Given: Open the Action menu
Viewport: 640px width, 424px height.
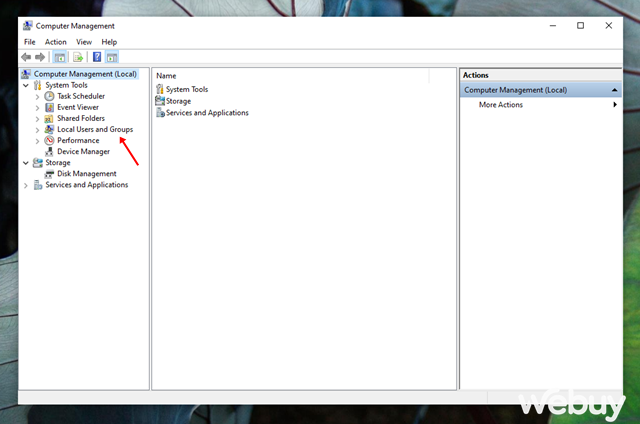Looking at the screenshot, I should point(56,42).
